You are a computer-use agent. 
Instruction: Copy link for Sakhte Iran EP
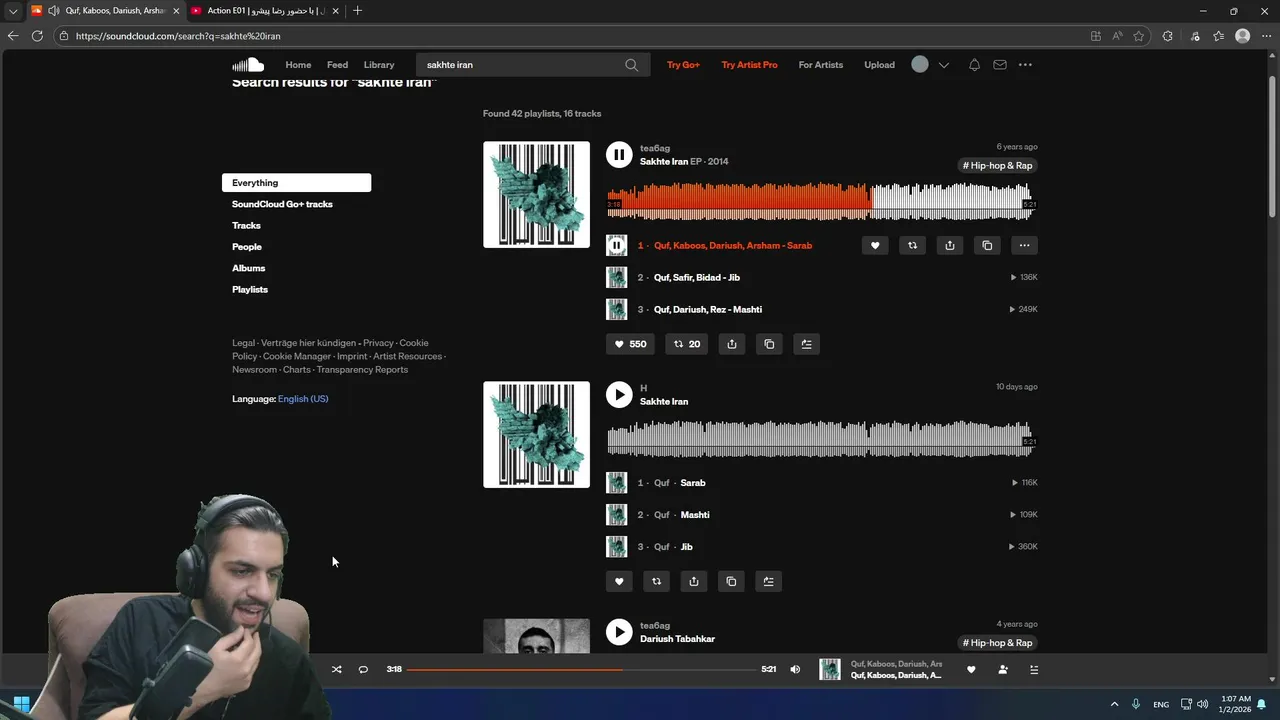point(769,344)
